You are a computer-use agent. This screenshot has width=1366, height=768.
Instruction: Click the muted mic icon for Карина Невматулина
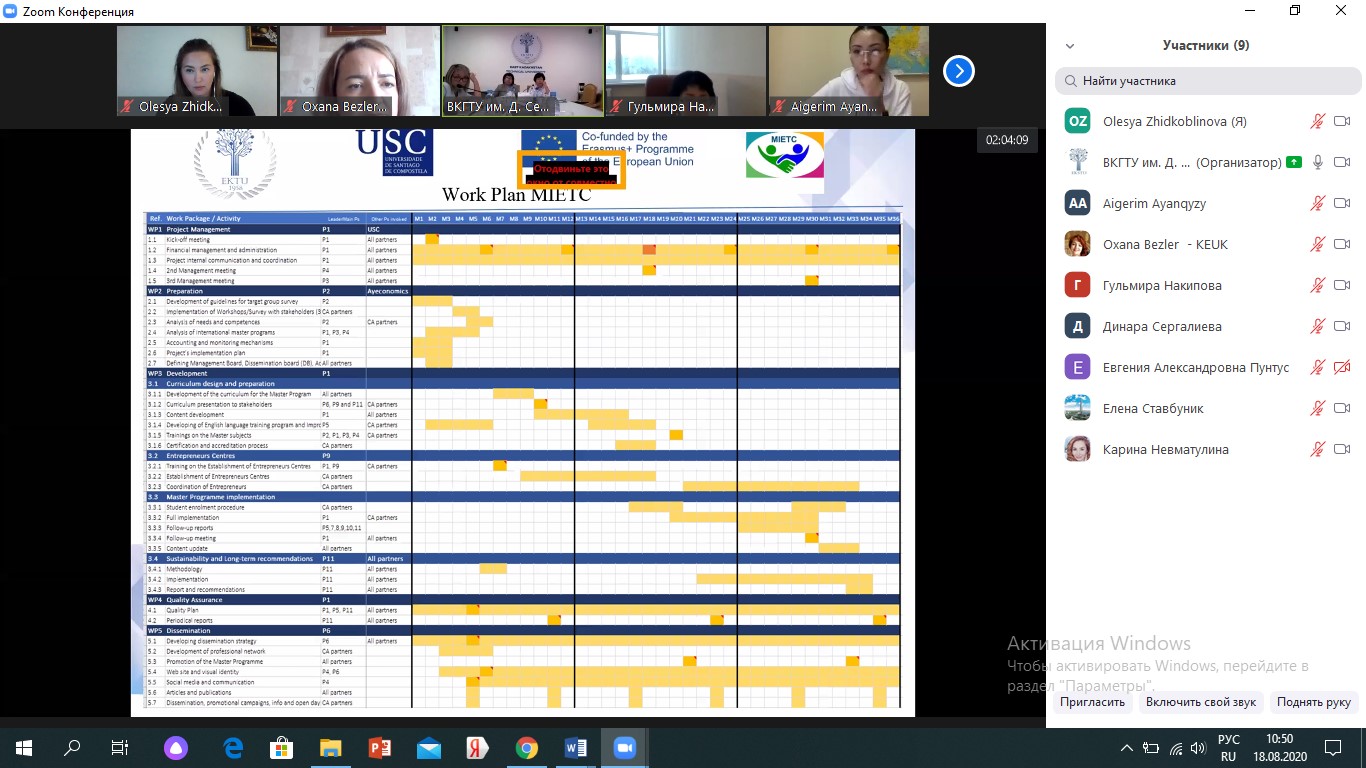tap(1318, 449)
